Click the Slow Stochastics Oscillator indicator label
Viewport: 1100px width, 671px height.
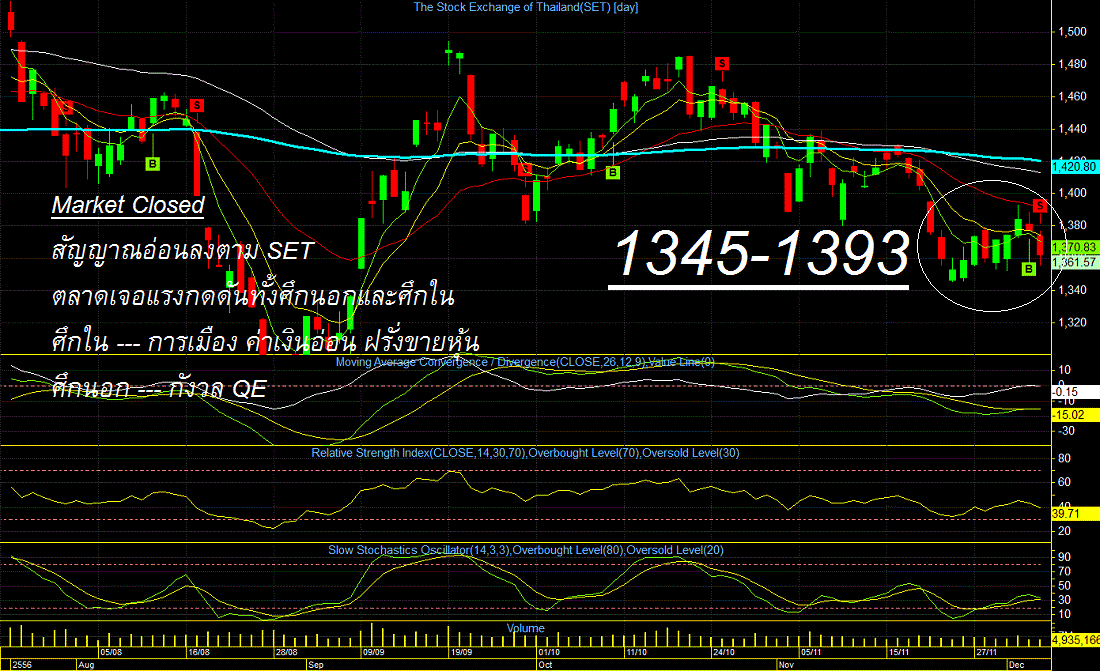pos(525,550)
